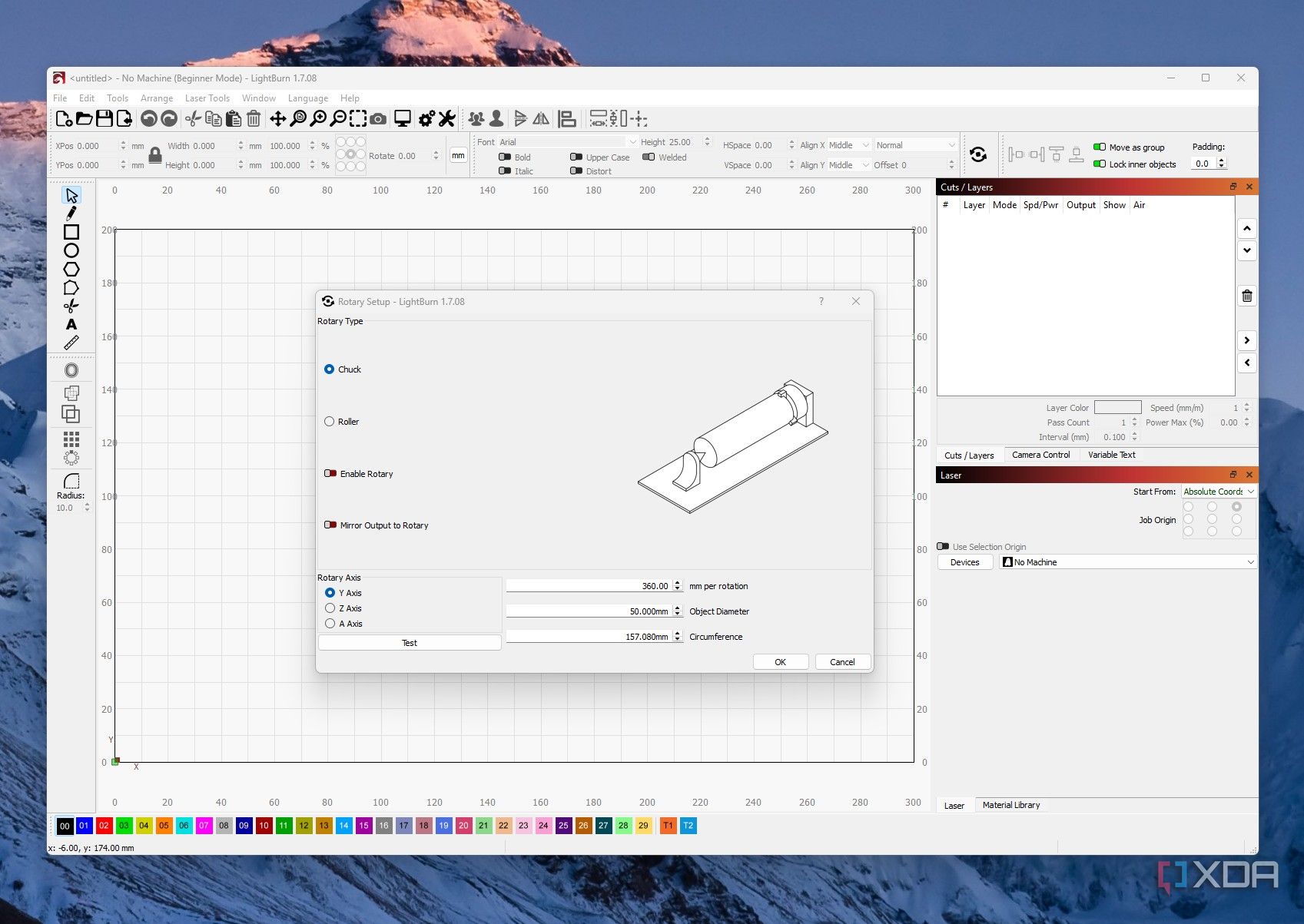Delete layer with Cuts panel trash icon
Viewport: 1304px width, 924px height.
pyautogui.click(x=1246, y=296)
